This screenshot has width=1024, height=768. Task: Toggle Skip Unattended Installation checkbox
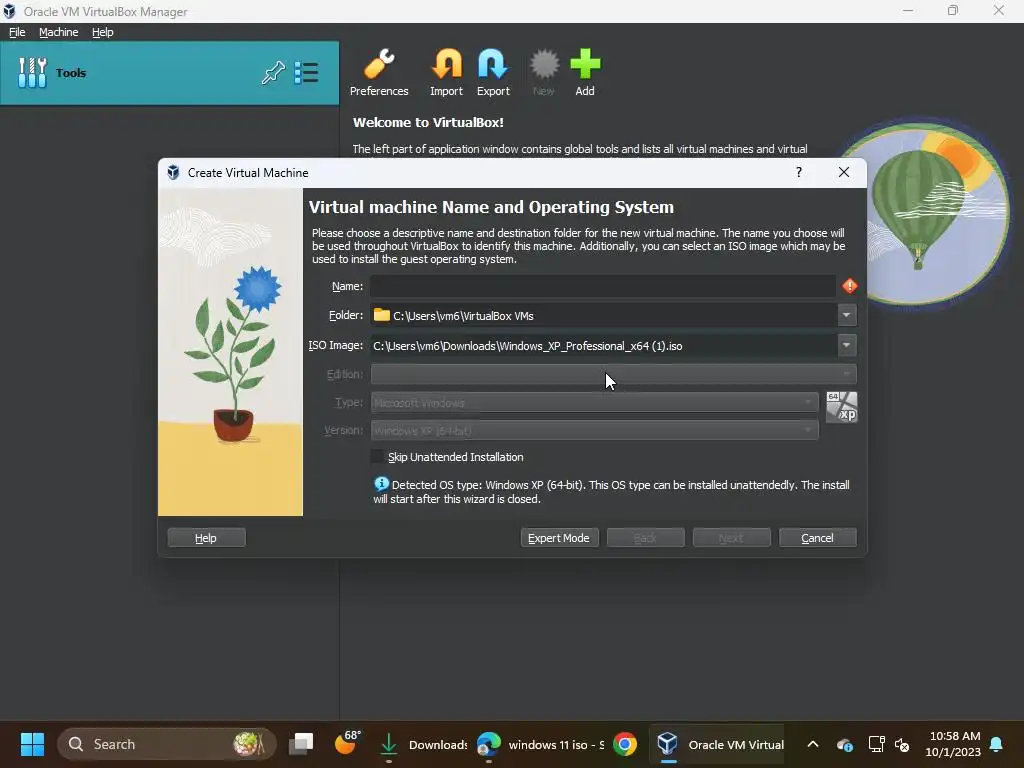coord(377,456)
